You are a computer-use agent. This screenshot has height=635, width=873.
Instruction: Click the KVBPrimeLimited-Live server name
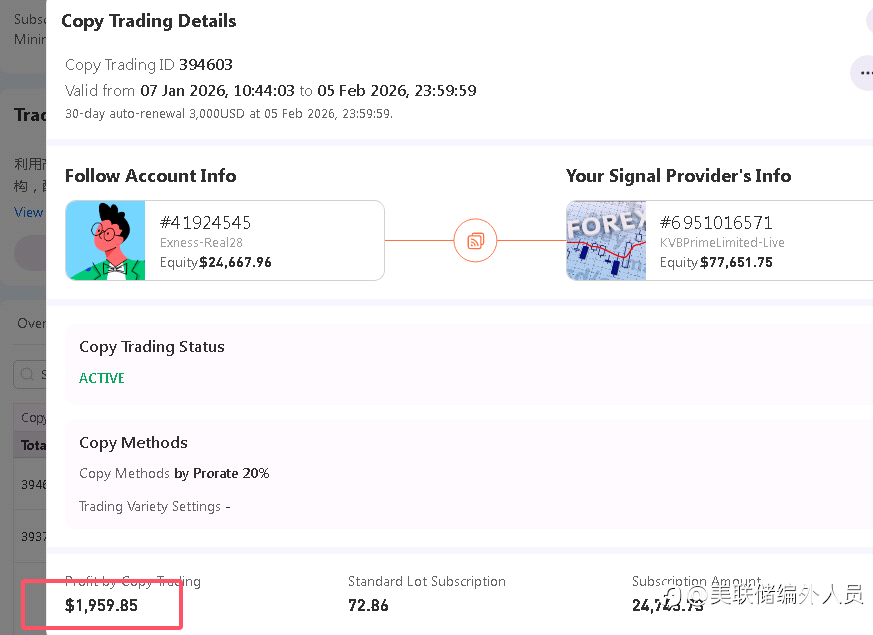coord(722,243)
